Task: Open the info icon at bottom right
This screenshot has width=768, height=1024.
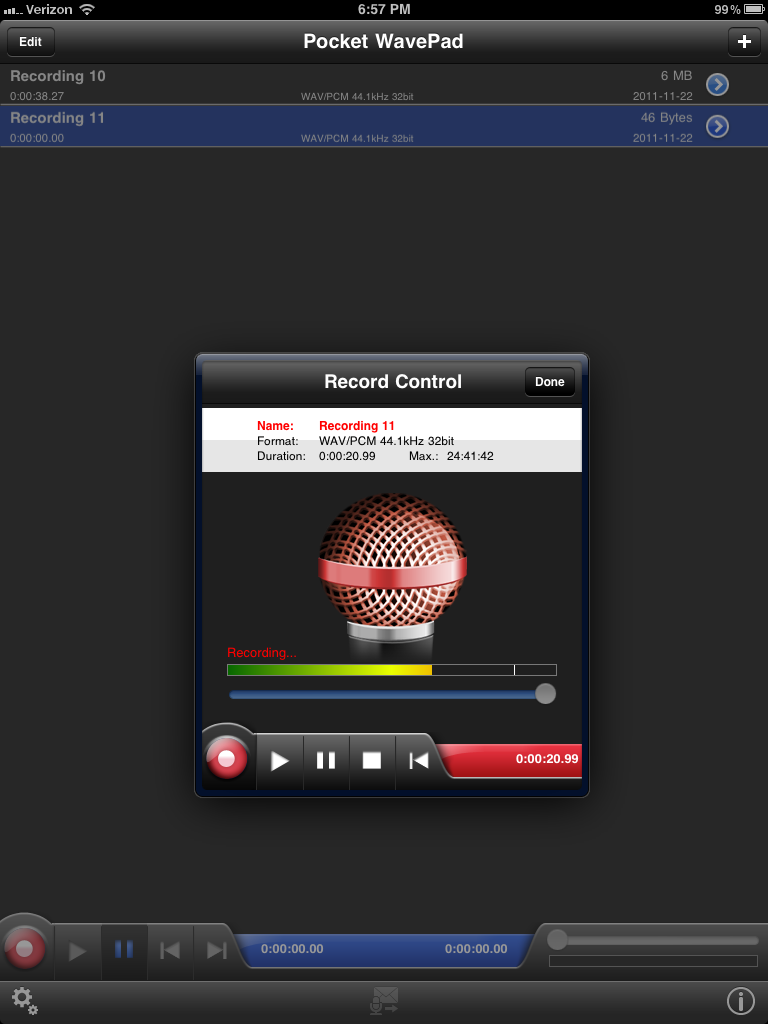Action: click(740, 1001)
